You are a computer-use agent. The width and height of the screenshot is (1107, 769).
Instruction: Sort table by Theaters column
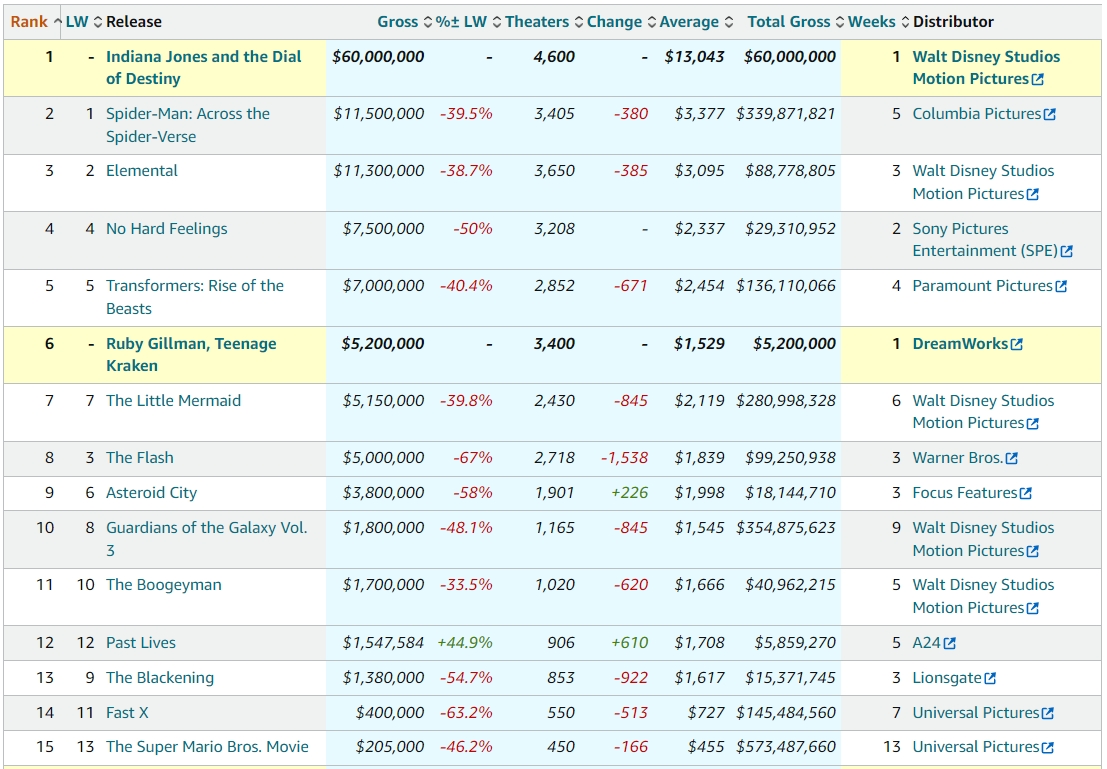[x=544, y=22]
